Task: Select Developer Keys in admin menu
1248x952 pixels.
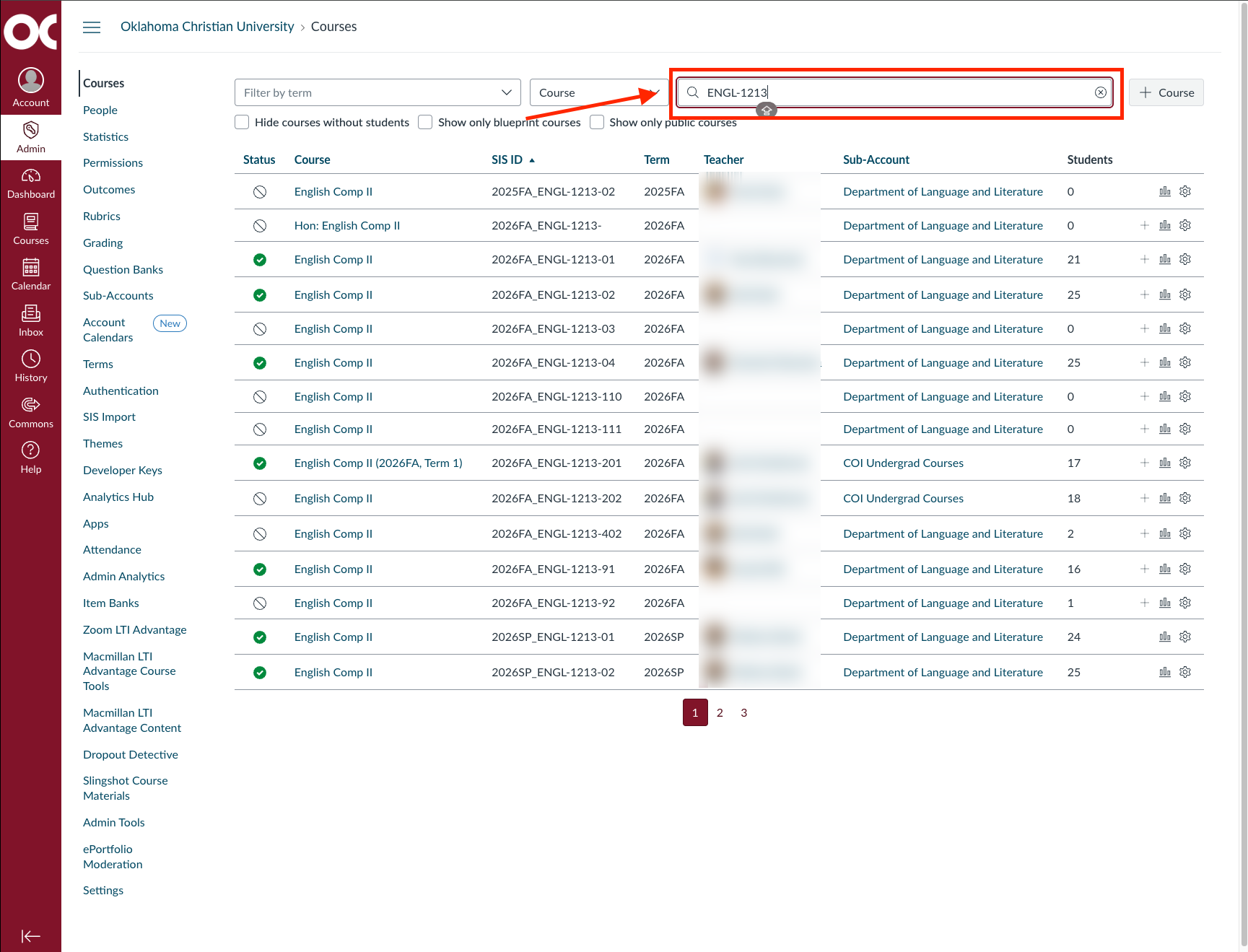Action: 123,470
